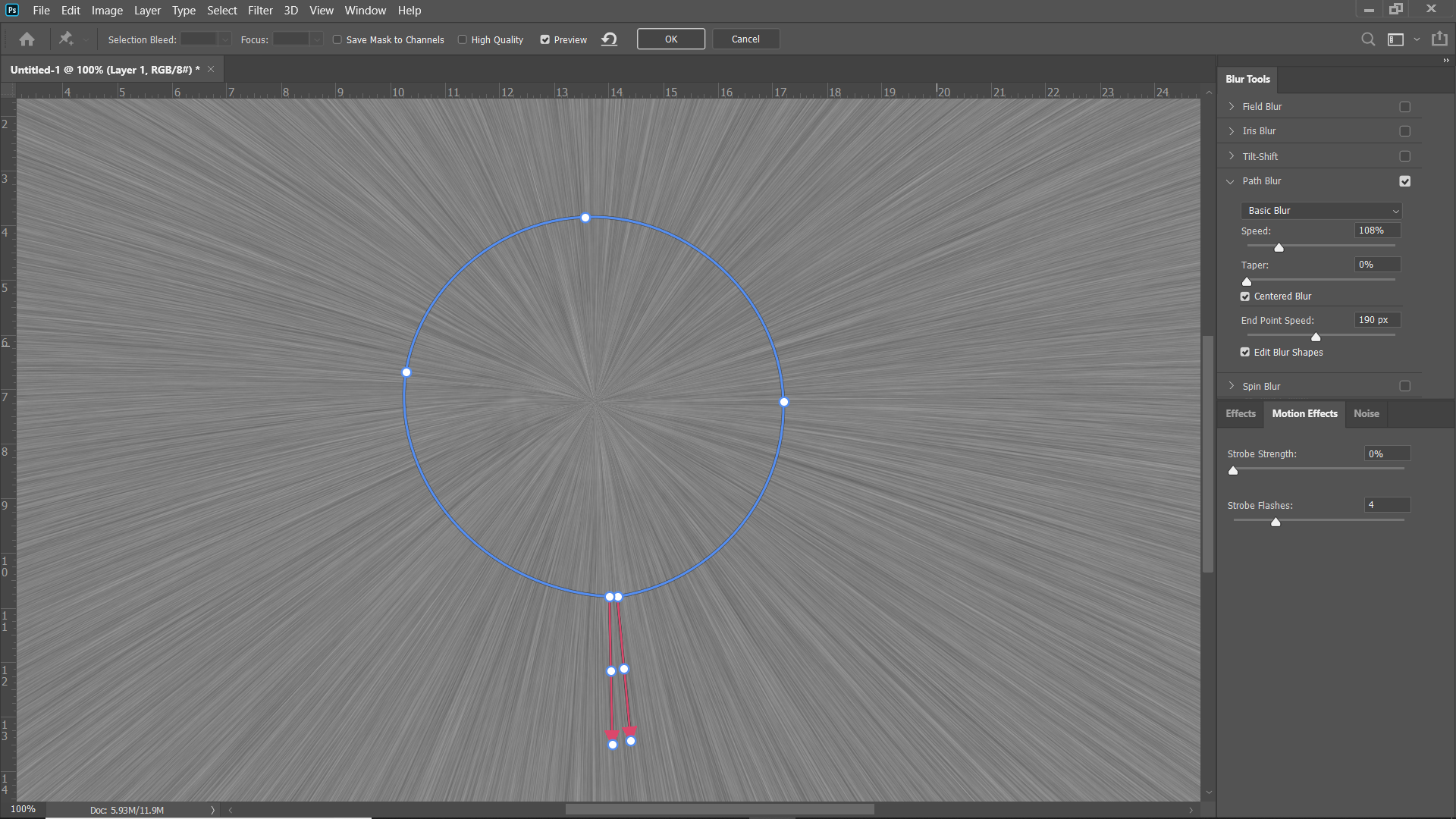This screenshot has width=1456, height=819.
Task: Expand the Field Blur section
Action: (x=1231, y=106)
